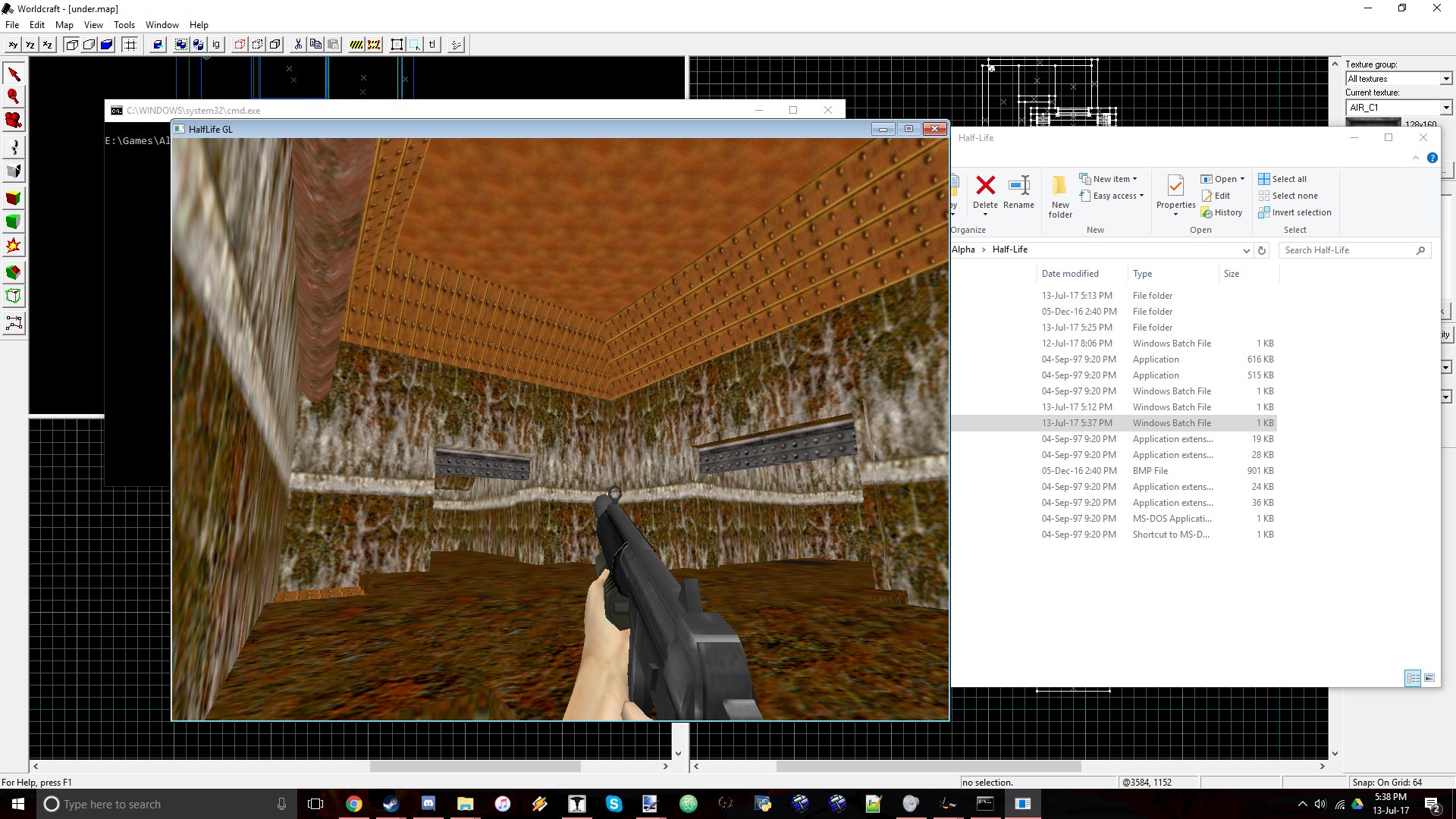Open the Easy access dropdown

[1111, 196]
